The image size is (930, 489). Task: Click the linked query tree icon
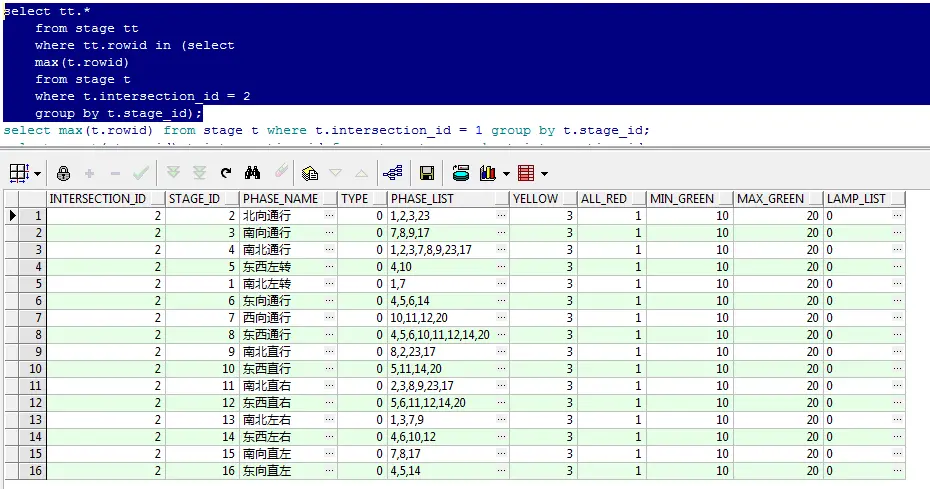(x=393, y=173)
